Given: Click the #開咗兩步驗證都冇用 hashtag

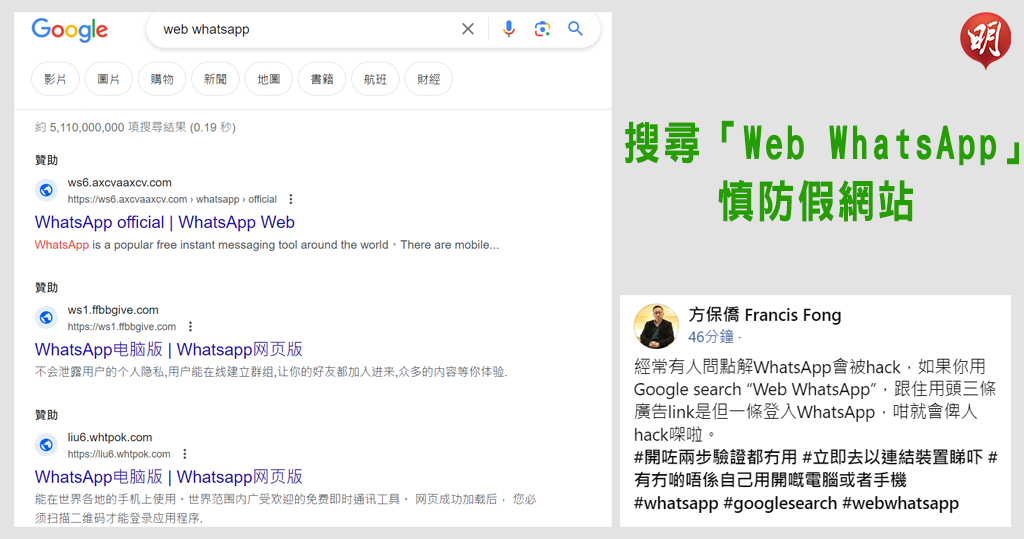Looking at the screenshot, I should click(x=716, y=457).
